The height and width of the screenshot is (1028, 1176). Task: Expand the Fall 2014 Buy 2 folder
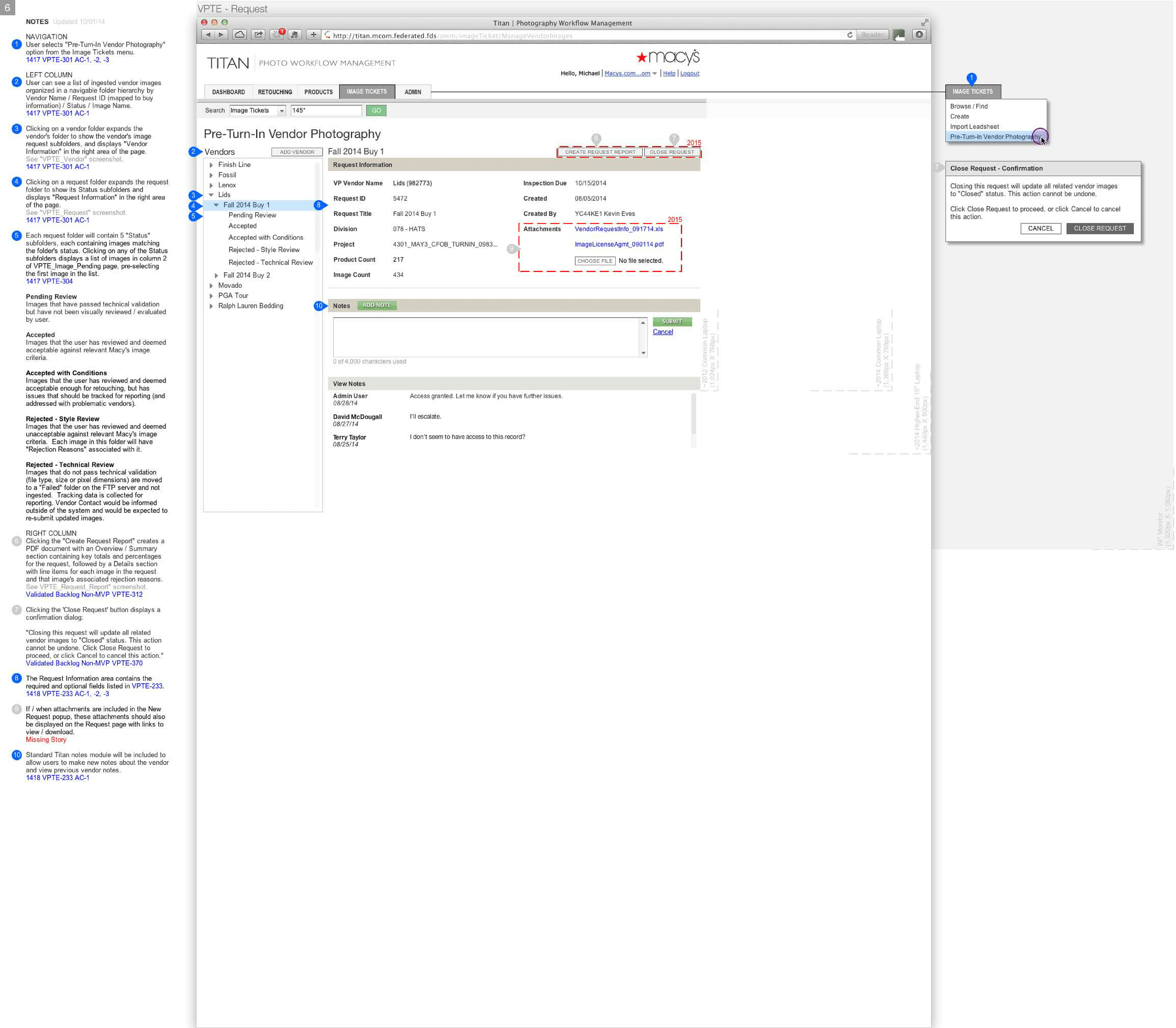click(x=217, y=276)
